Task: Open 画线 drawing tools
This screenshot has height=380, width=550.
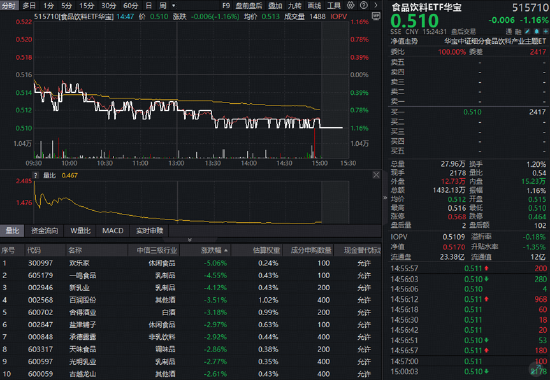Action: [314, 5]
